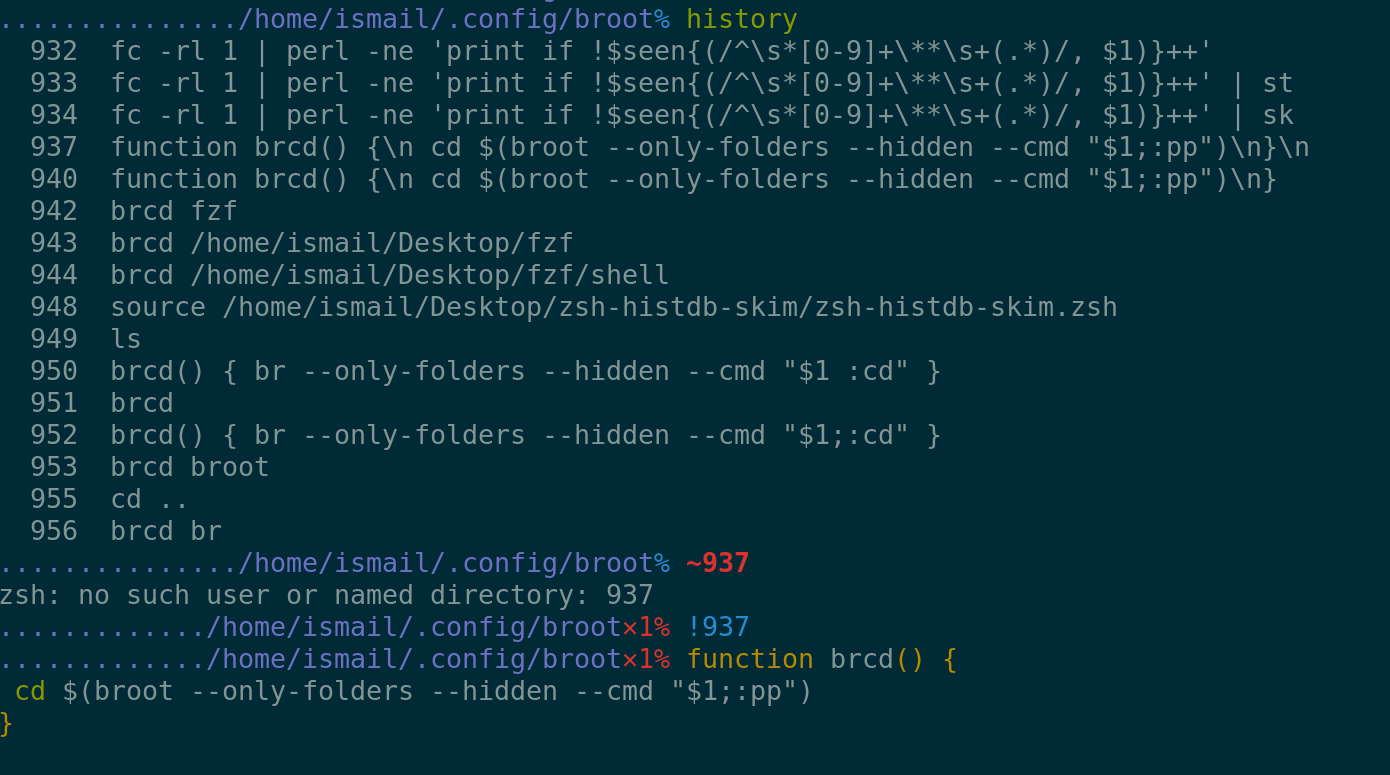Screen dimensions: 1390x775
Task: Click the zsh 'no such user' error message
Action: point(326,595)
